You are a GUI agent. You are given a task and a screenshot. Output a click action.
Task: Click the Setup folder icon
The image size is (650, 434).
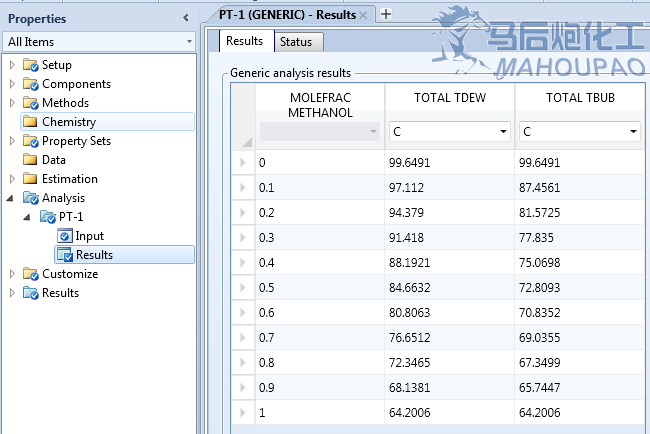[x=30, y=65]
